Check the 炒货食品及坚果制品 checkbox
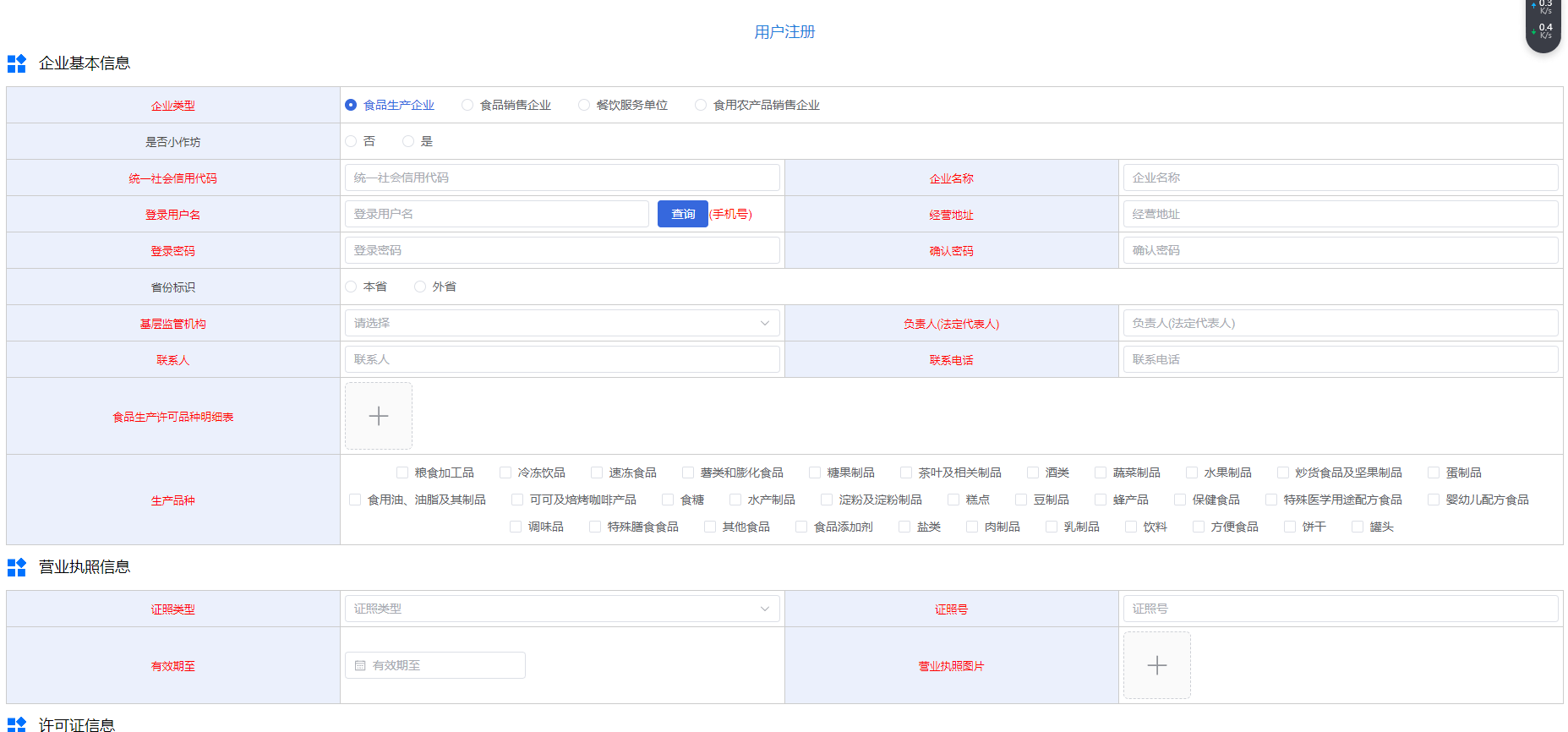1568x732 pixels. click(1283, 473)
